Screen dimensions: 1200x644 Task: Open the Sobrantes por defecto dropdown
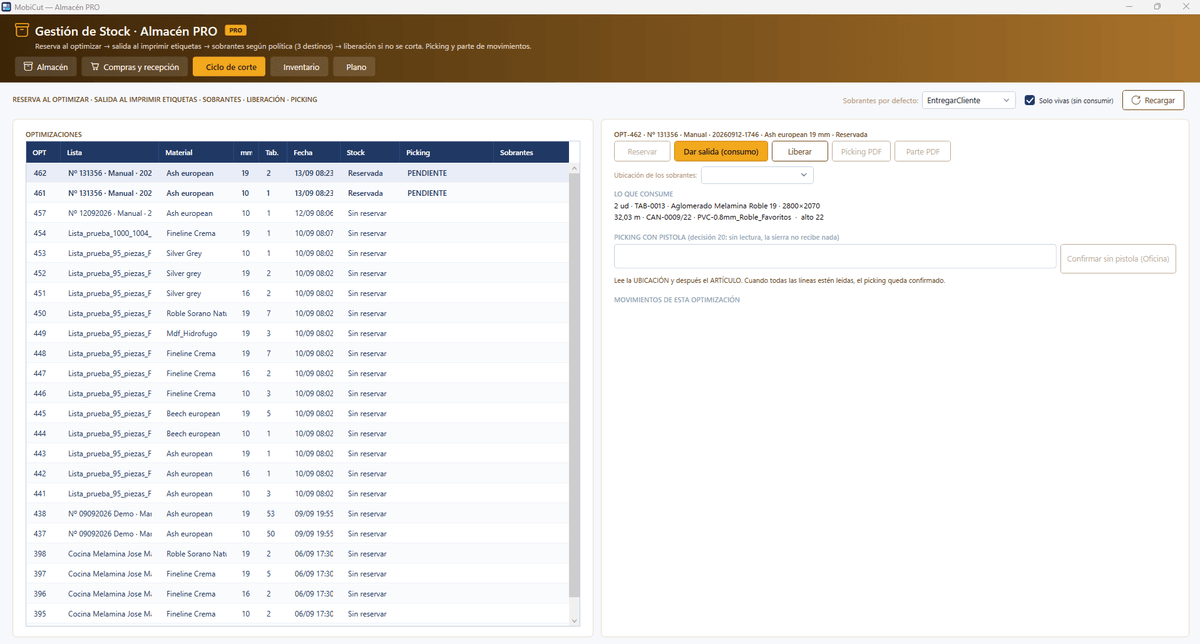click(968, 100)
